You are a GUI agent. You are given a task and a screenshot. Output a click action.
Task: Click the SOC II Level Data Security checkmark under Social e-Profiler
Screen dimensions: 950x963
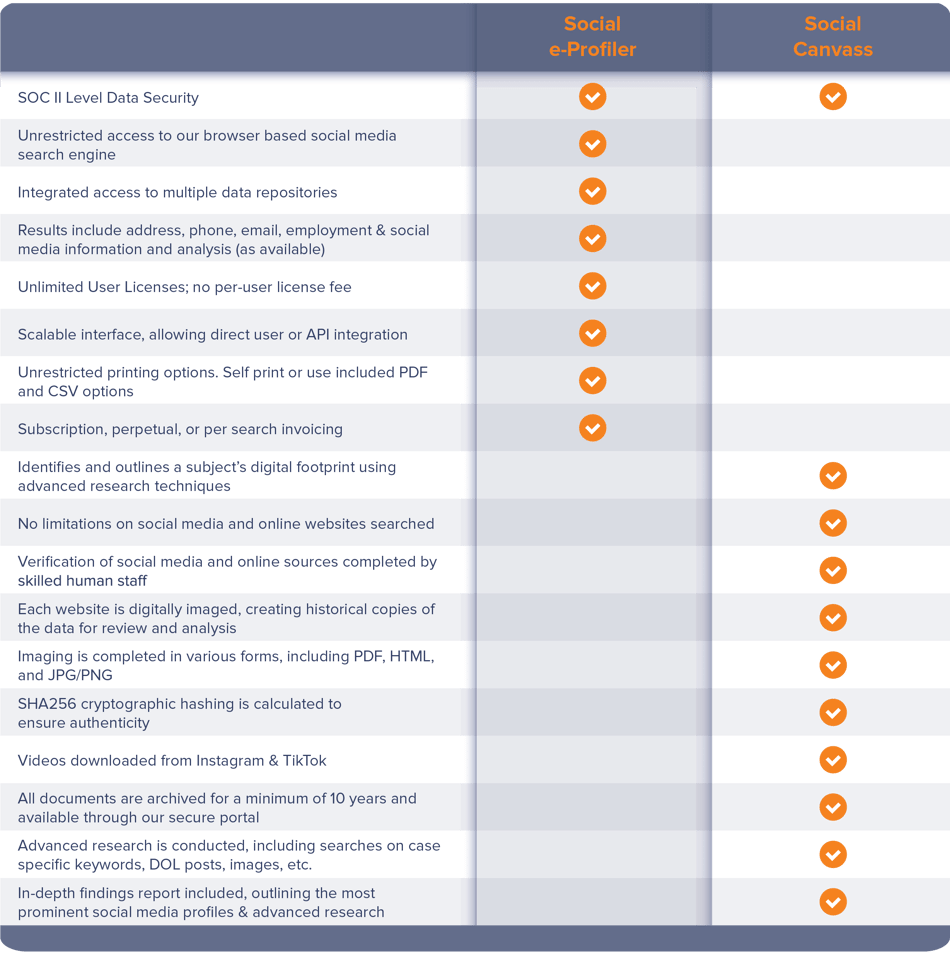(x=592, y=97)
